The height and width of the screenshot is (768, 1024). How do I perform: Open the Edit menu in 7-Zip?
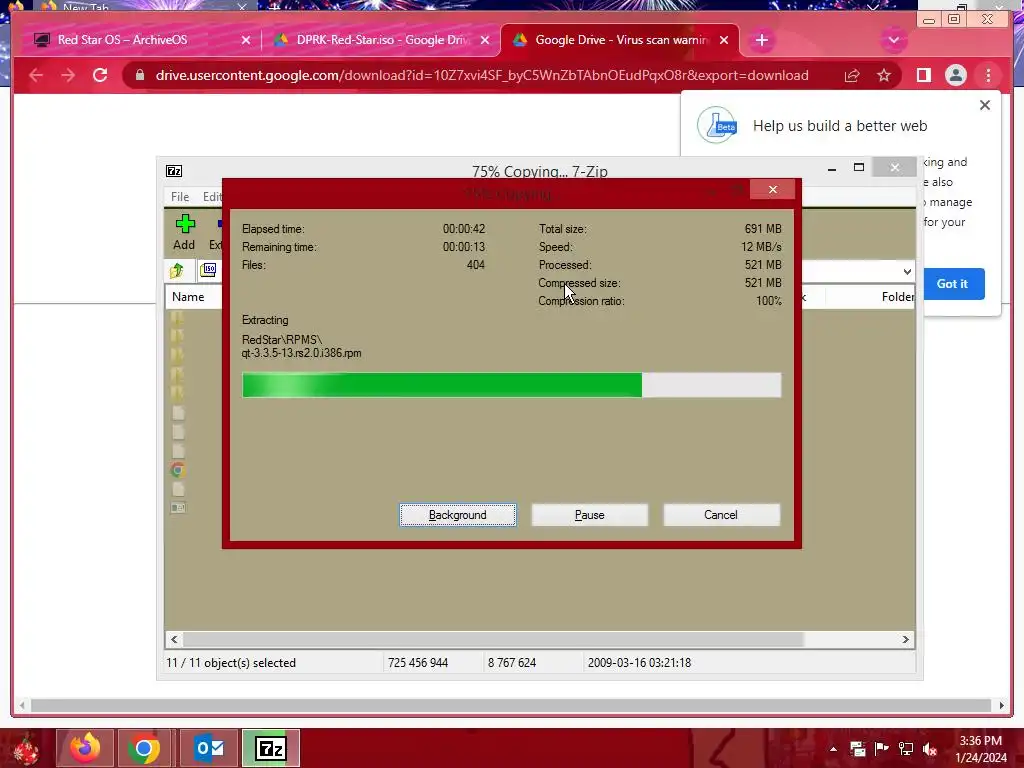coord(212,197)
